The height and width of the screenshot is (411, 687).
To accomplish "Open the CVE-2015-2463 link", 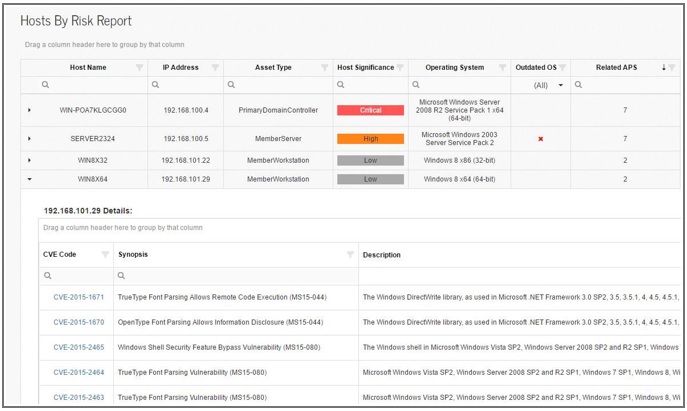I will point(79,397).
